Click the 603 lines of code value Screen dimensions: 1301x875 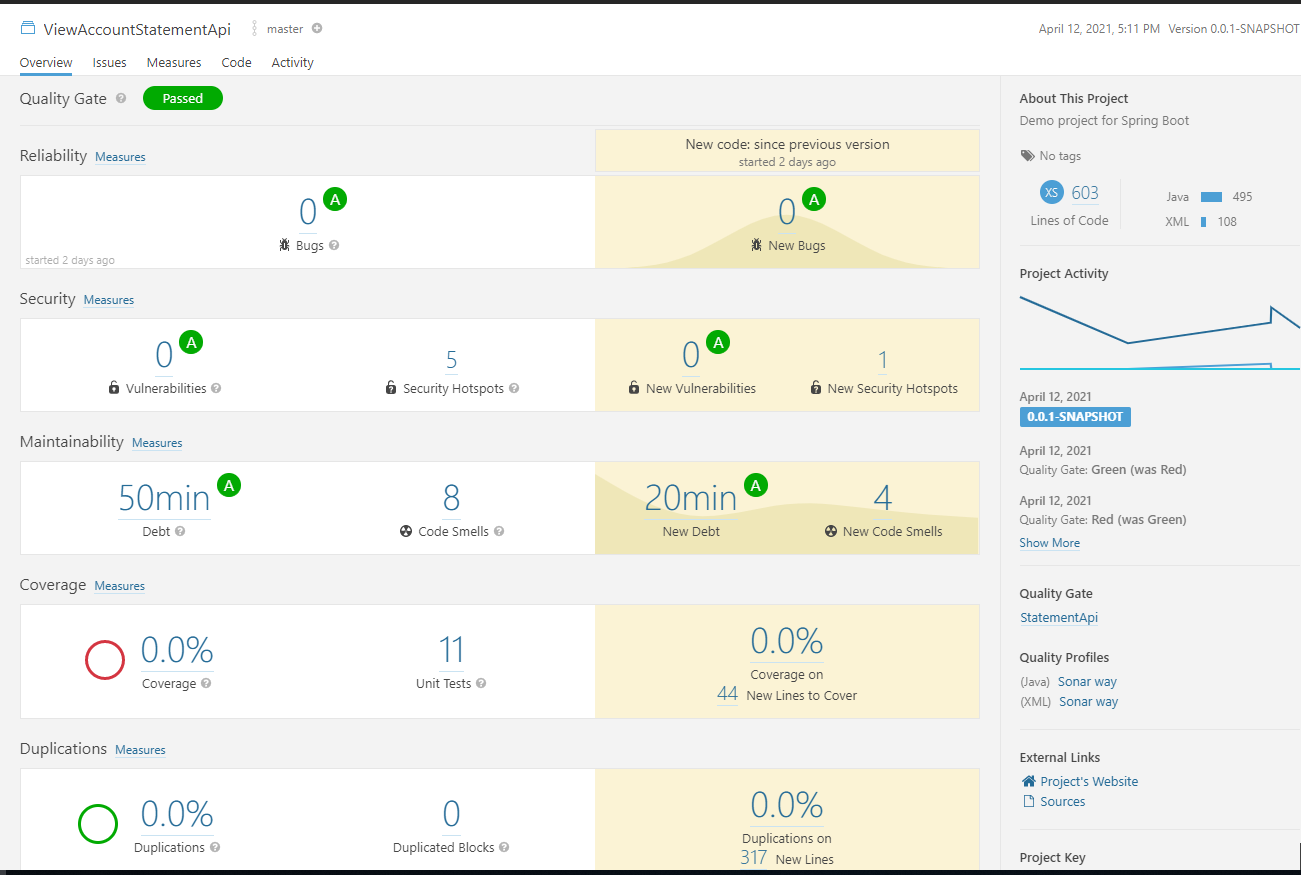point(1085,193)
